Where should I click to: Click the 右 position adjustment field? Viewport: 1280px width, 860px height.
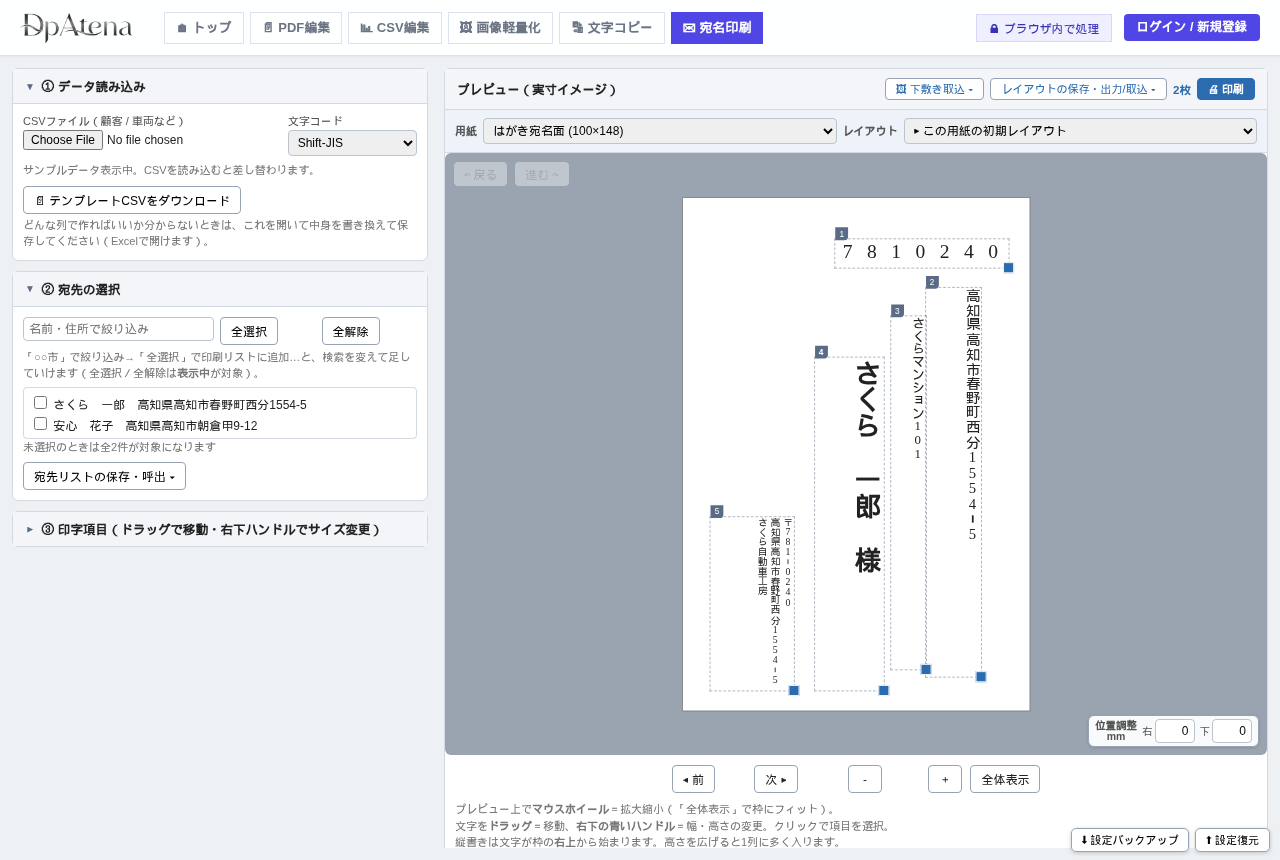coord(1174,731)
